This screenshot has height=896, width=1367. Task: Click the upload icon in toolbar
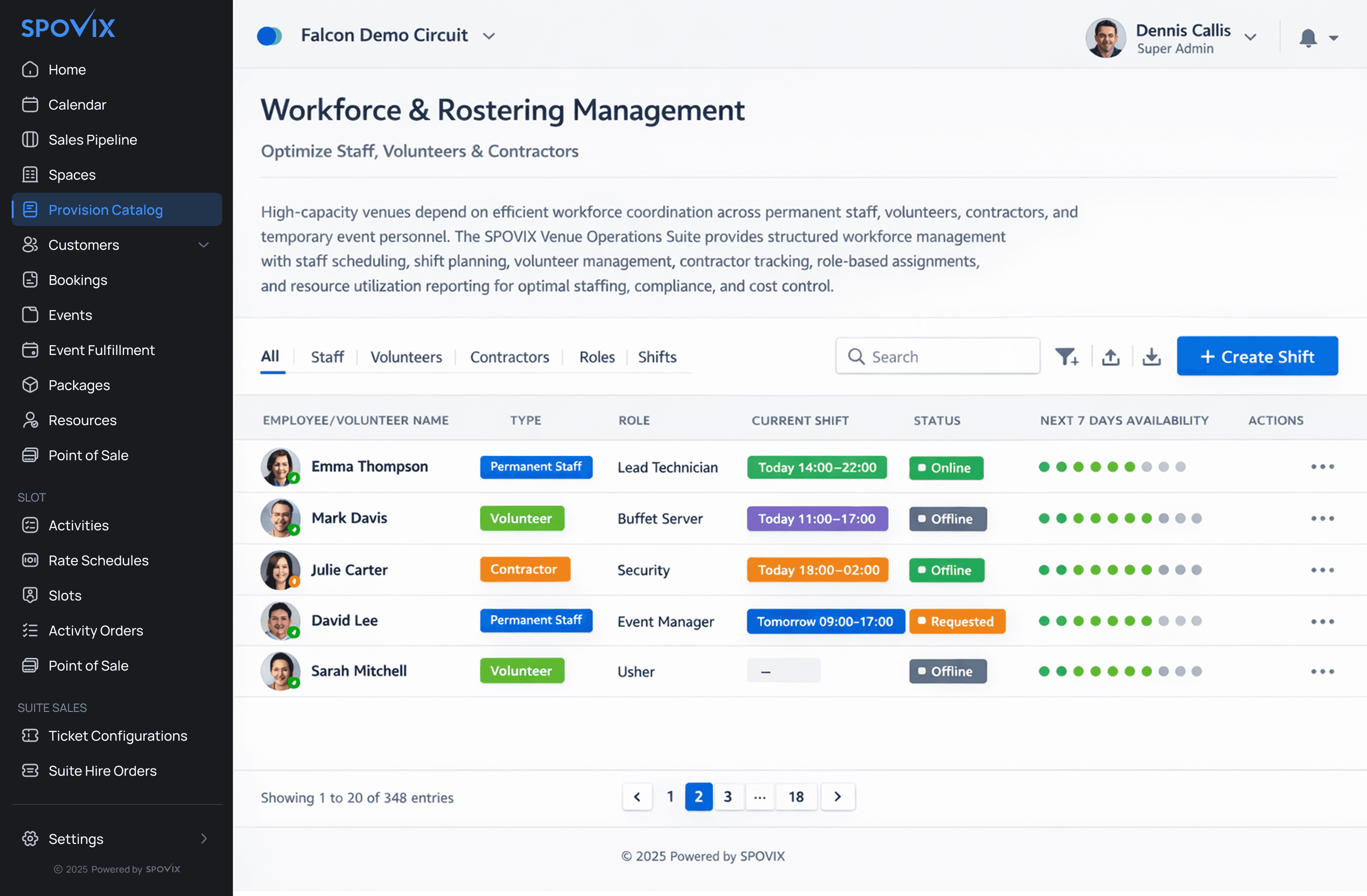[1110, 356]
